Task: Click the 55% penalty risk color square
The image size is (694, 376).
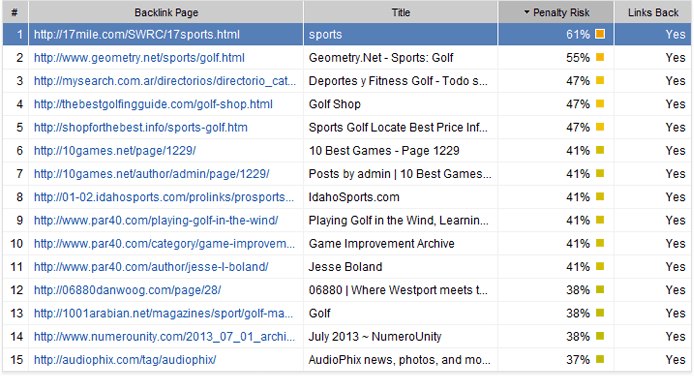Action: click(600, 57)
